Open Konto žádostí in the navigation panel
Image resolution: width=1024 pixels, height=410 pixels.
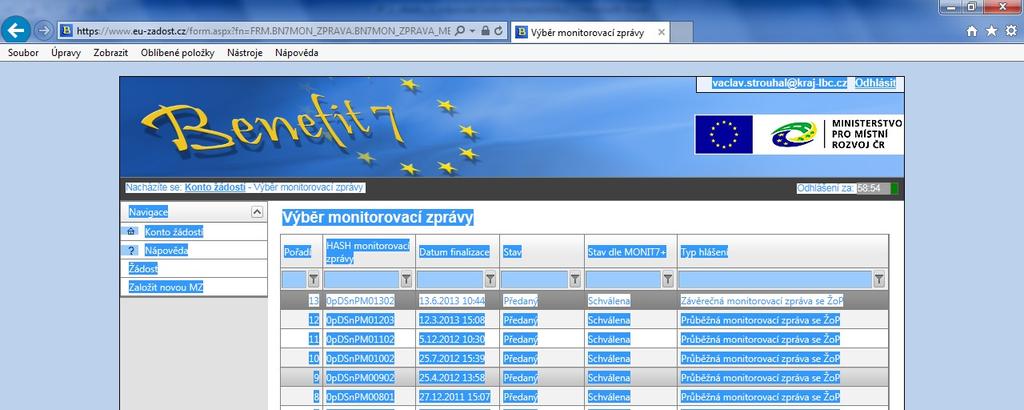click(174, 231)
